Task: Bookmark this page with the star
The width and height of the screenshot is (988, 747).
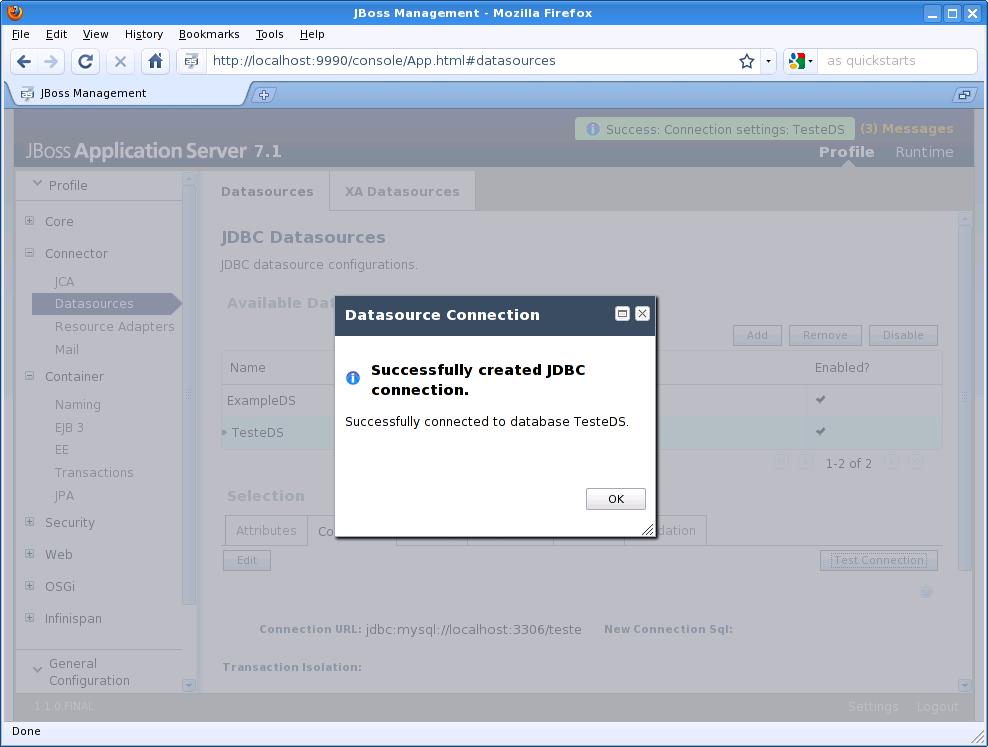Action: (747, 61)
